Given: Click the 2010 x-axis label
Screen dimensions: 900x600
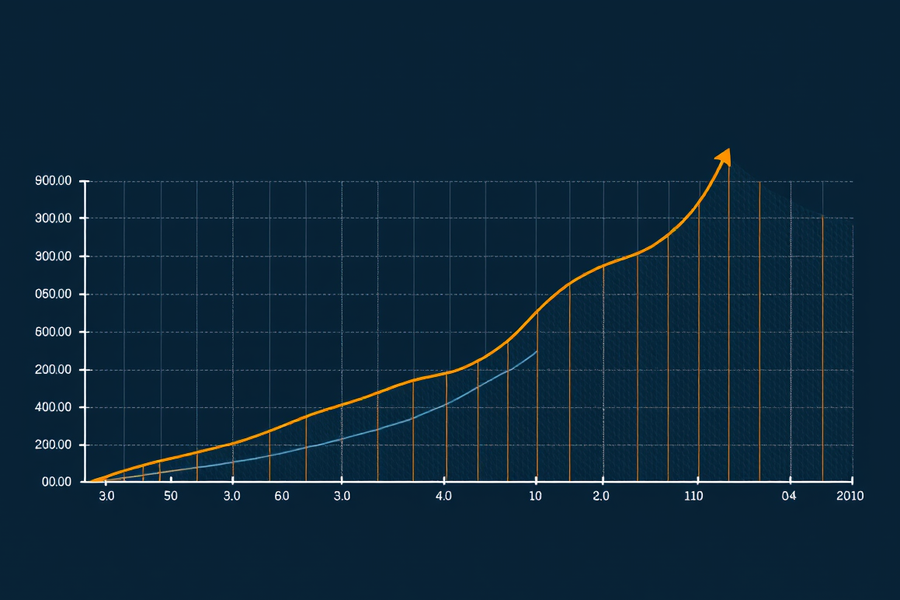Looking at the screenshot, I should (x=849, y=496).
